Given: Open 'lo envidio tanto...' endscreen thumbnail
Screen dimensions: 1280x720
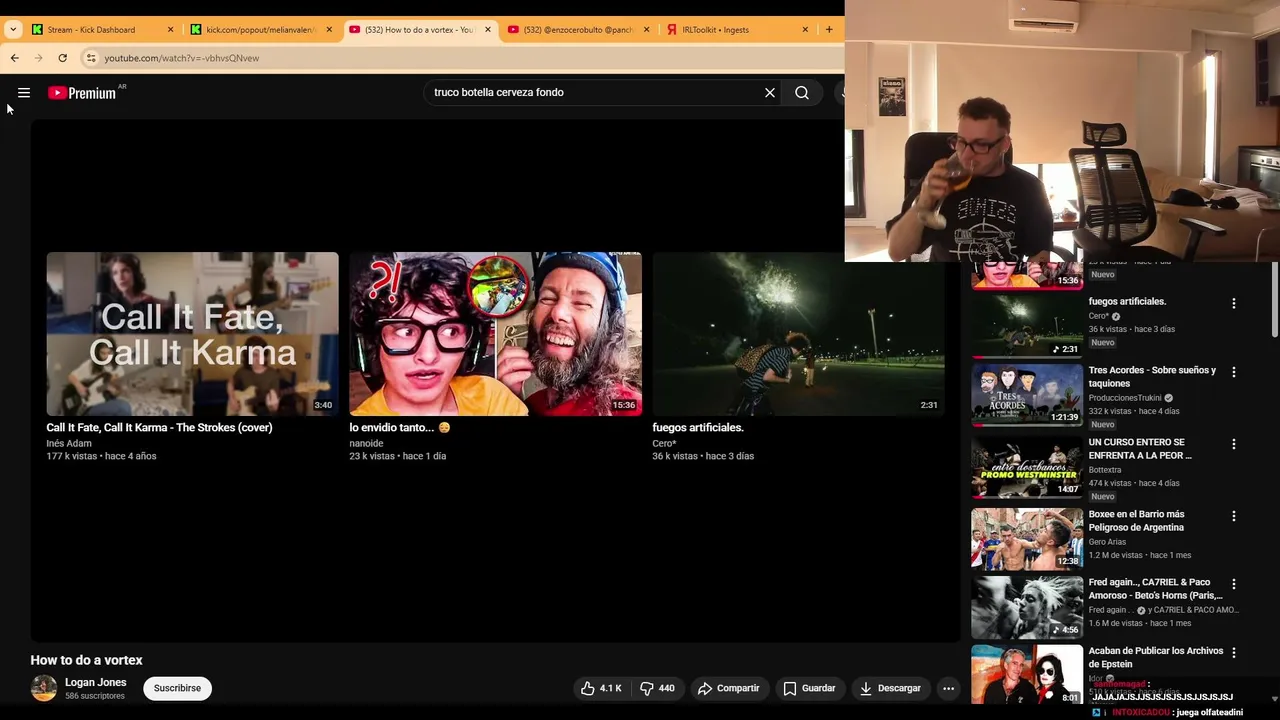Looking at the screenshot, I should tap(495, 334).
